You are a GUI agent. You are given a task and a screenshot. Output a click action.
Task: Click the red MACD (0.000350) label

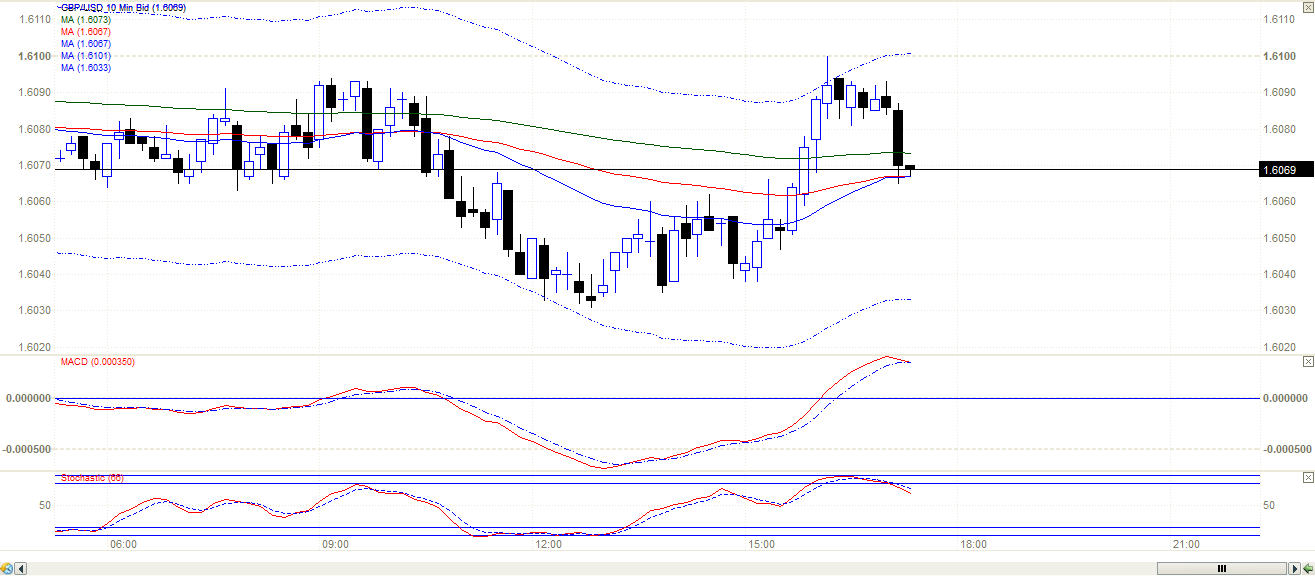(x=97, y=362)
